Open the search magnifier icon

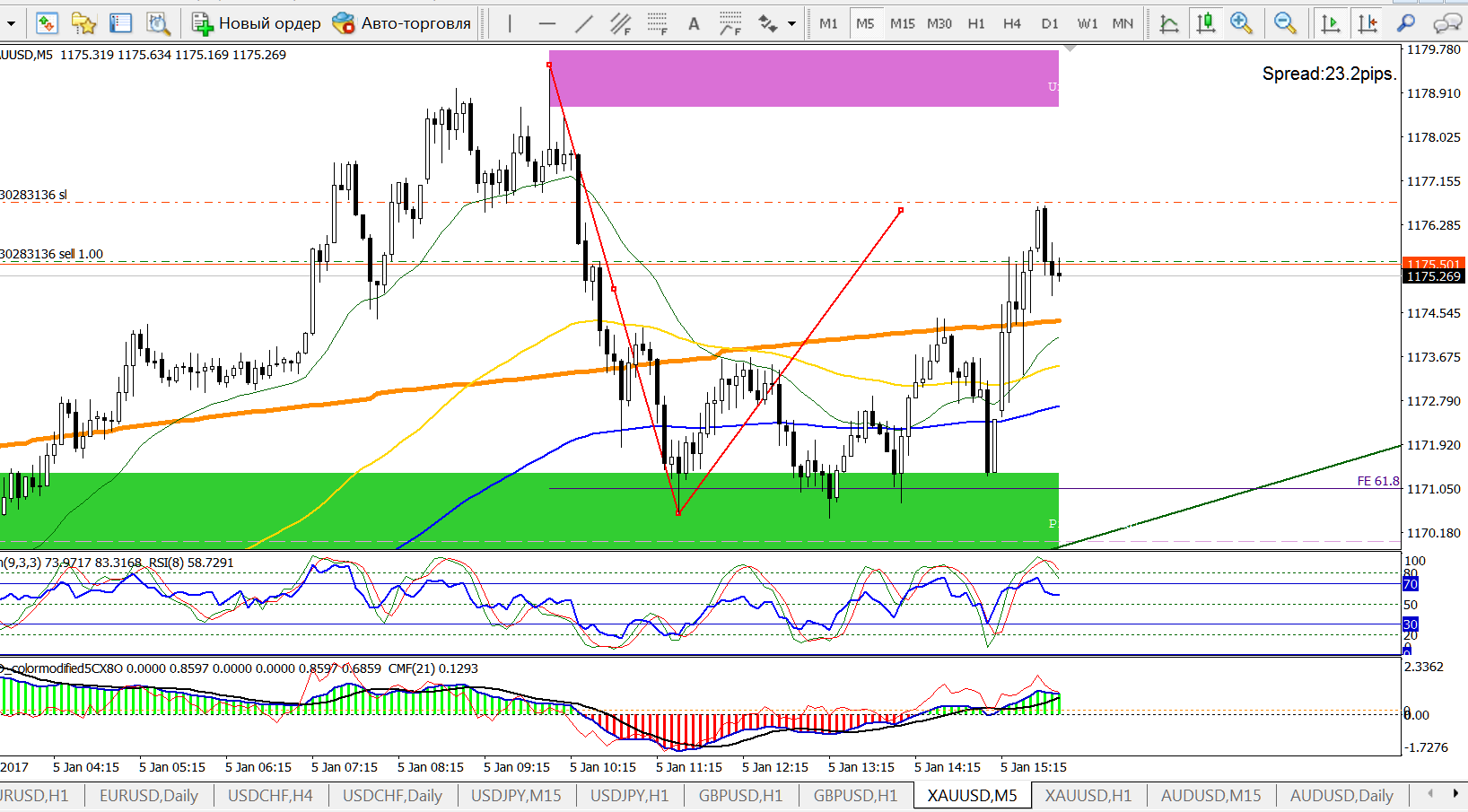tap(1406, 24)
